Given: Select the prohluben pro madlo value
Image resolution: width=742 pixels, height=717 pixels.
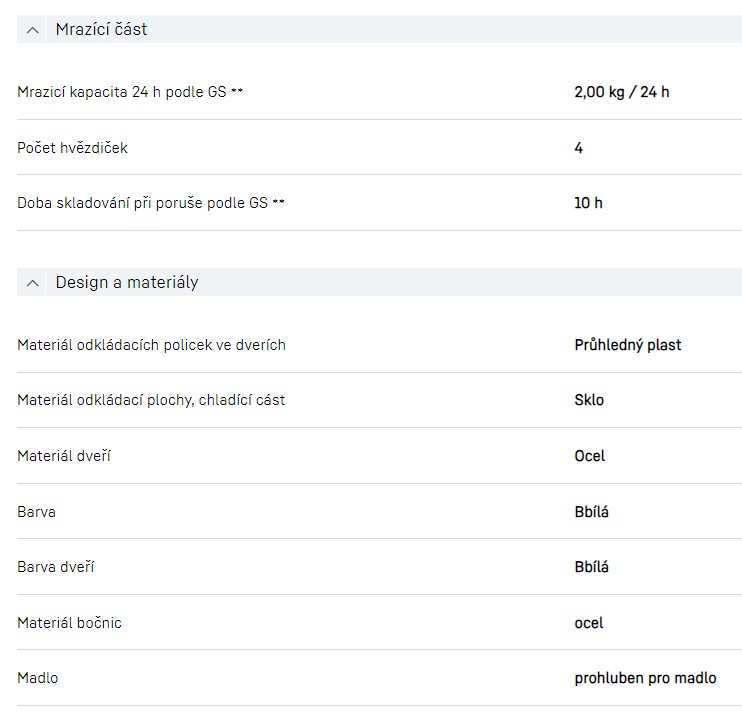Looking at the screenshot, I should pyautogui.click(x=645, y=678).
